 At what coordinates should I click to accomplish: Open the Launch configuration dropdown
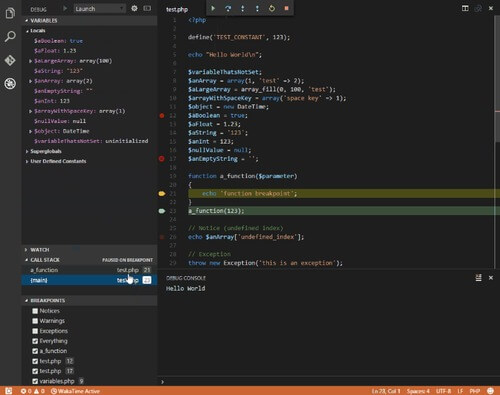click(x=99, y=9)
